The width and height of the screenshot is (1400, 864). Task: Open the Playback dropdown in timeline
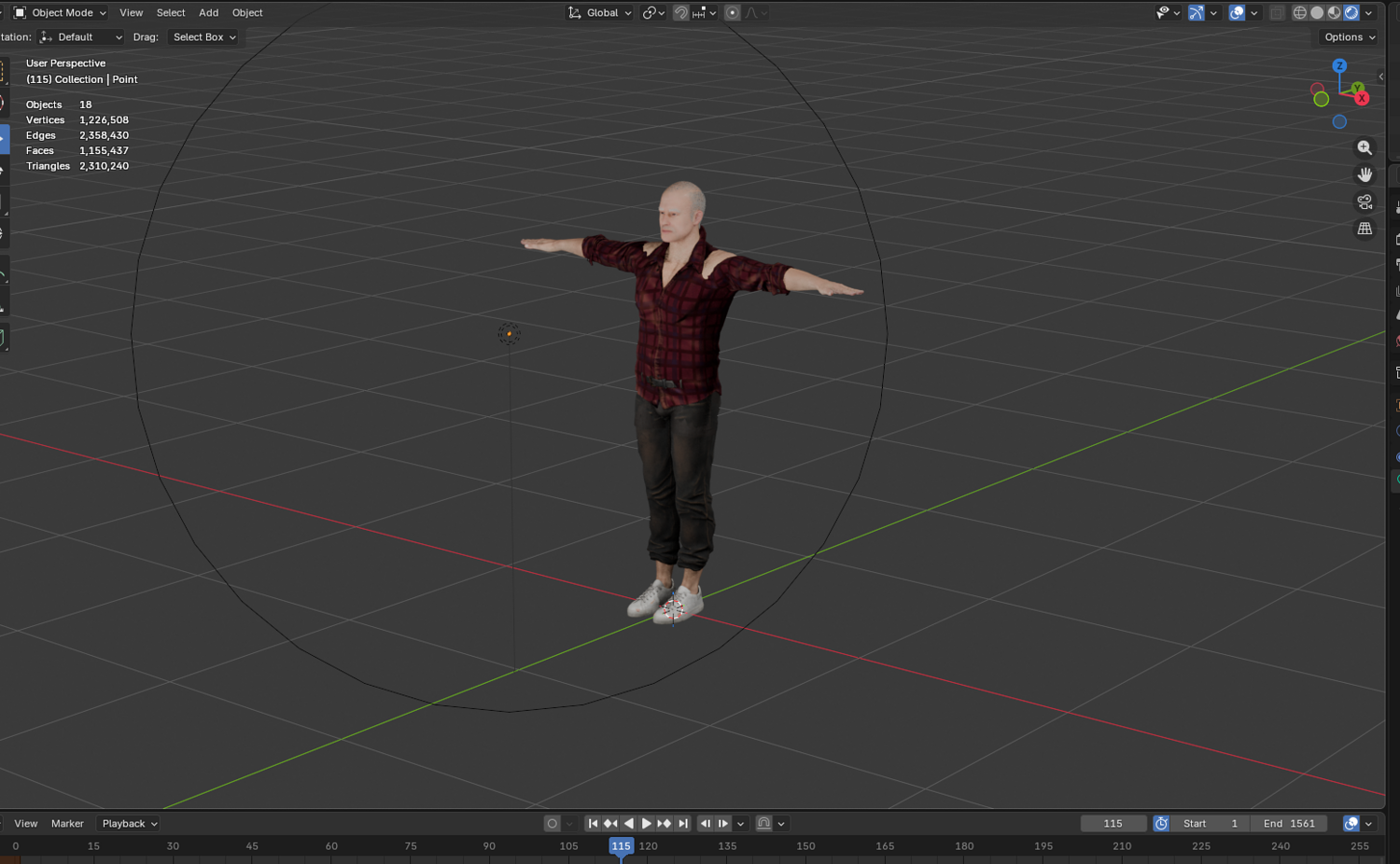point(129,824)
